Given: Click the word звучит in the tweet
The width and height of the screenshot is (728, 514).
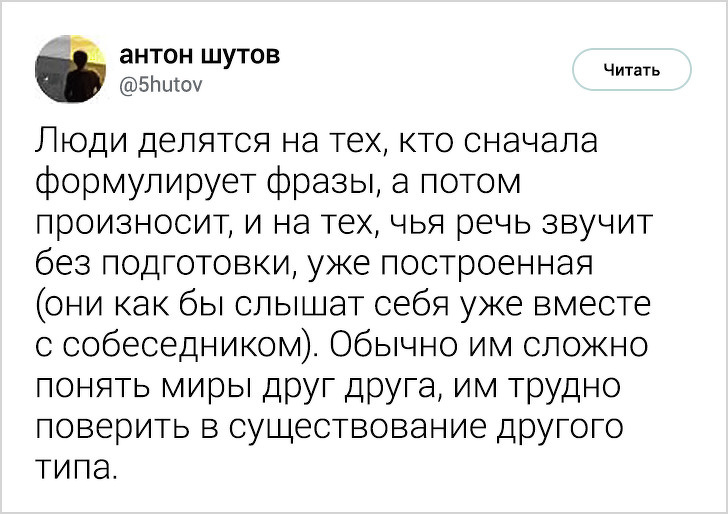Looking at the screenshot, I should (x=604, y=226).
